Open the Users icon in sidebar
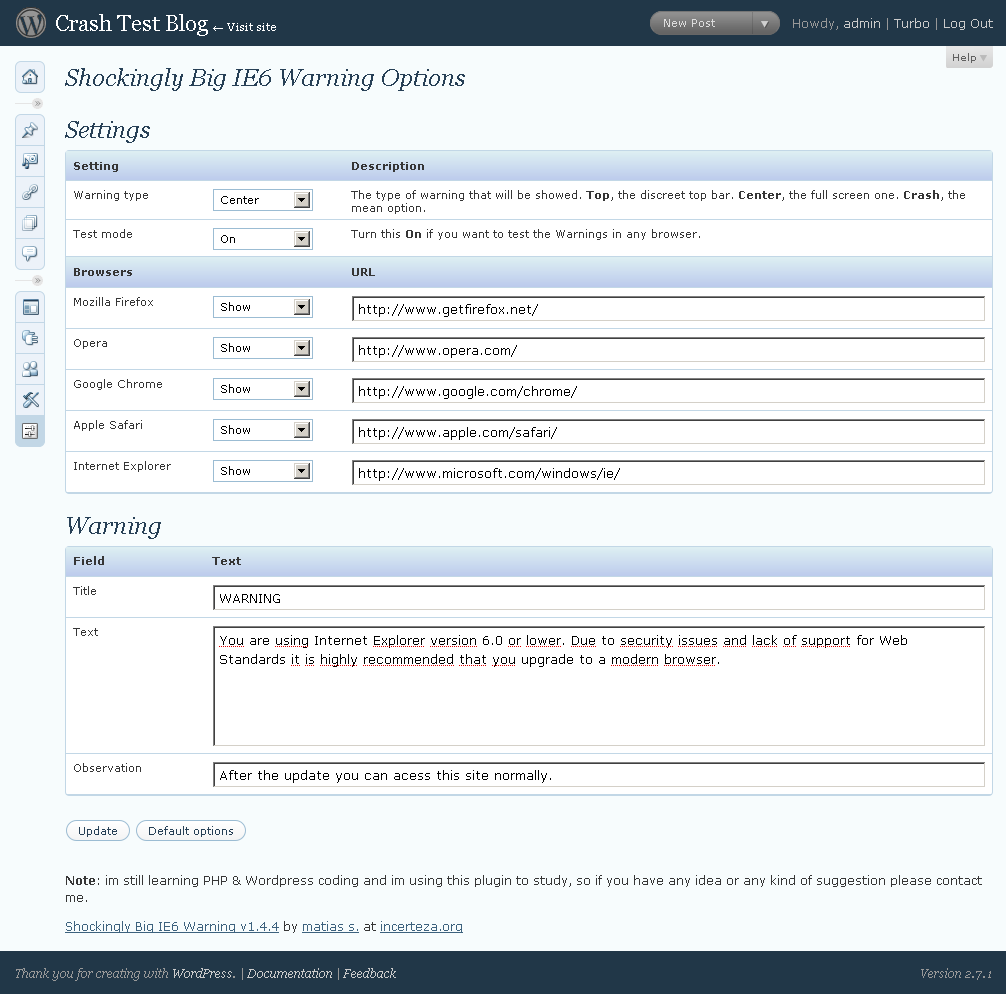This screenshot has height=995, width=1006. point(30,369)
